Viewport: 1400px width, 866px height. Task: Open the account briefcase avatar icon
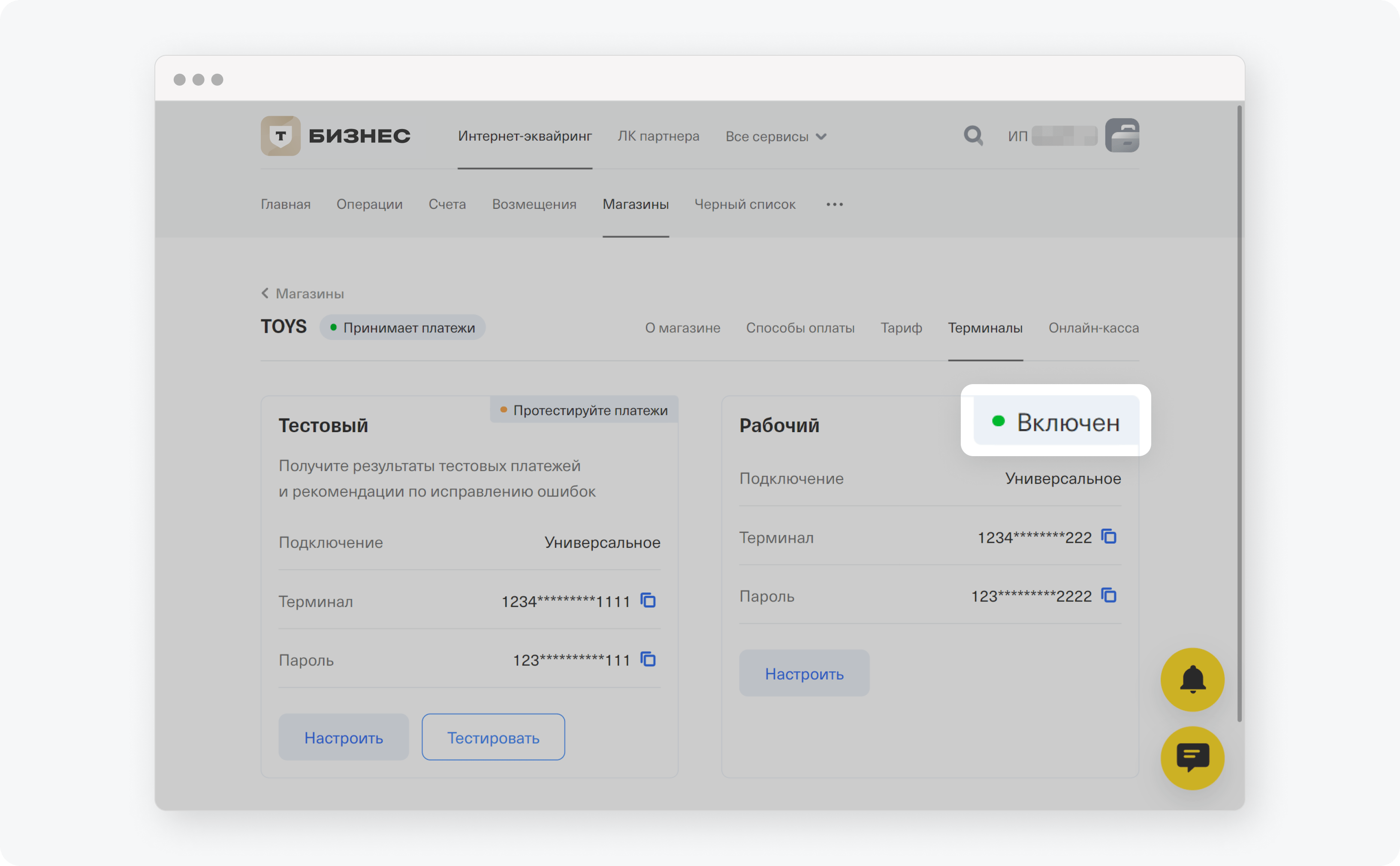point(1122,136)
